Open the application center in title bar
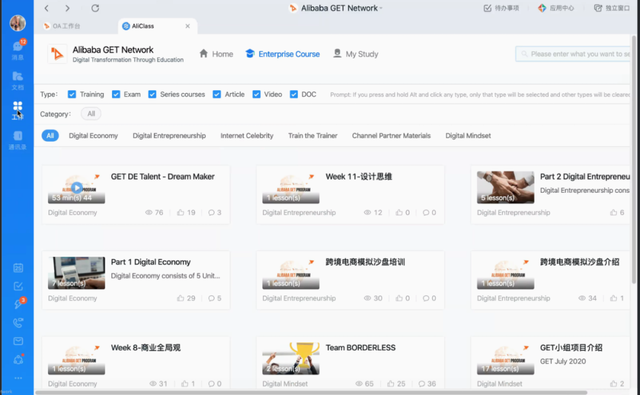Image resolution: width=640 pixels, height=395 pixels. (556, 8)
